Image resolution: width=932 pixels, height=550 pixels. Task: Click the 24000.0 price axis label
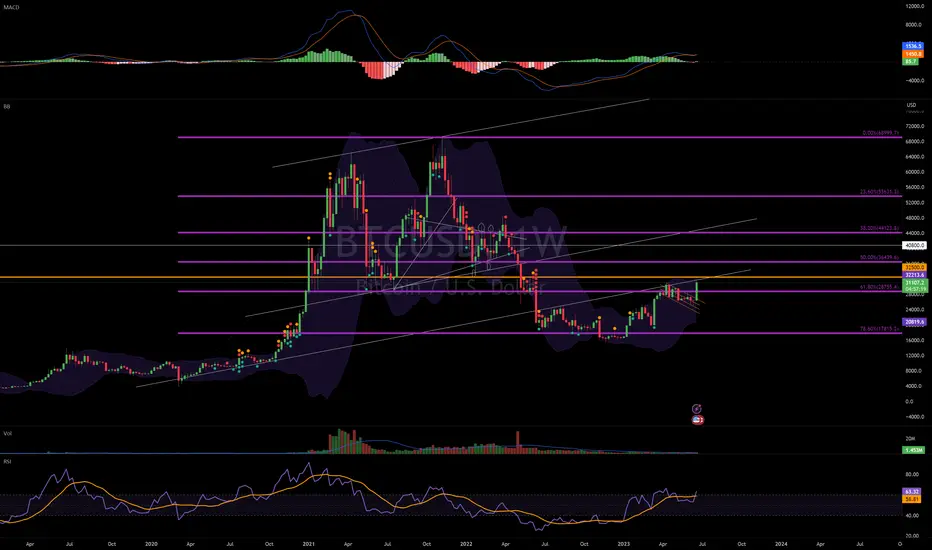point(915,310)
